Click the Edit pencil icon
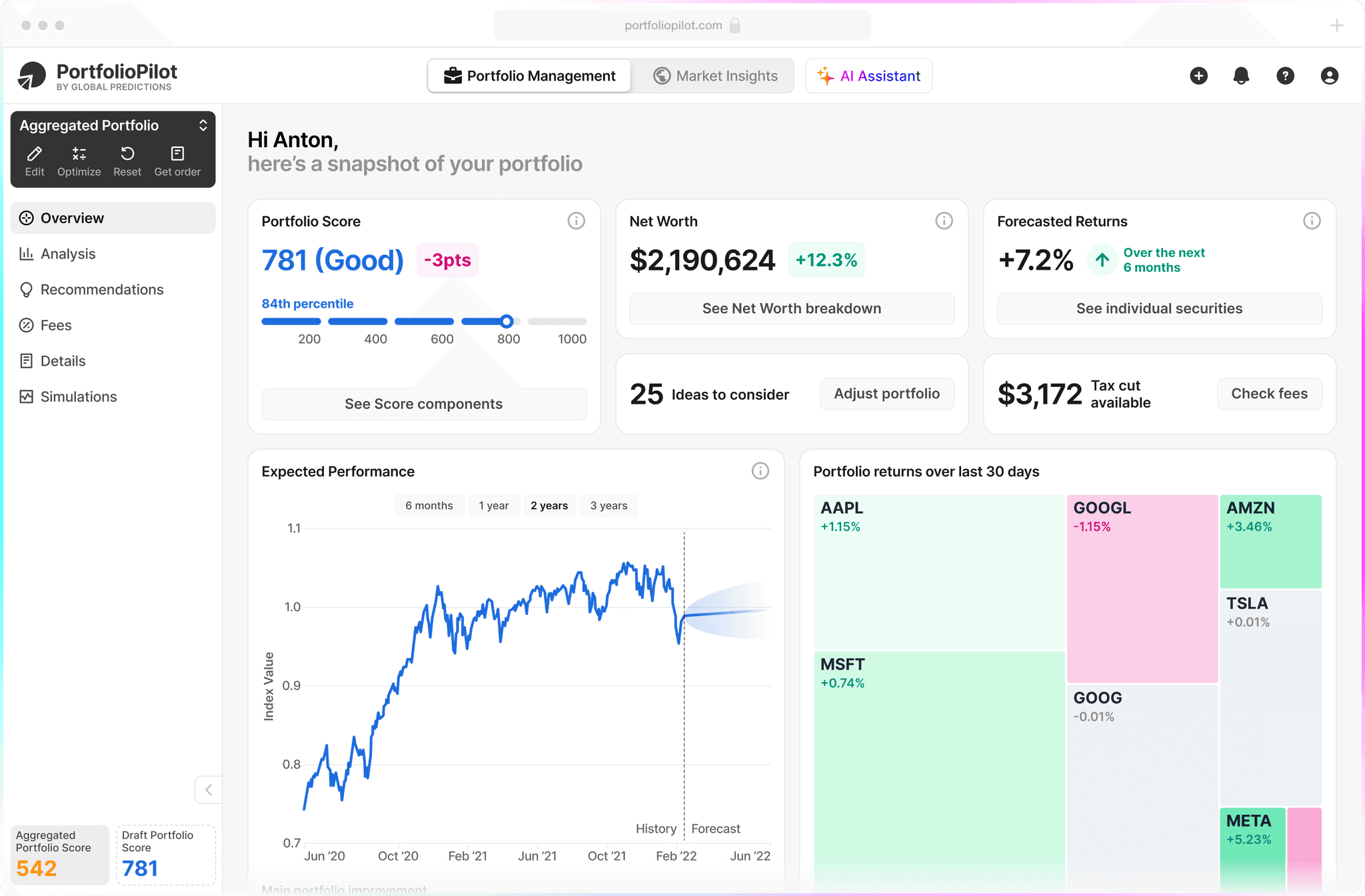The height and width of the screenshot is (896, 1365). (35, 154)
